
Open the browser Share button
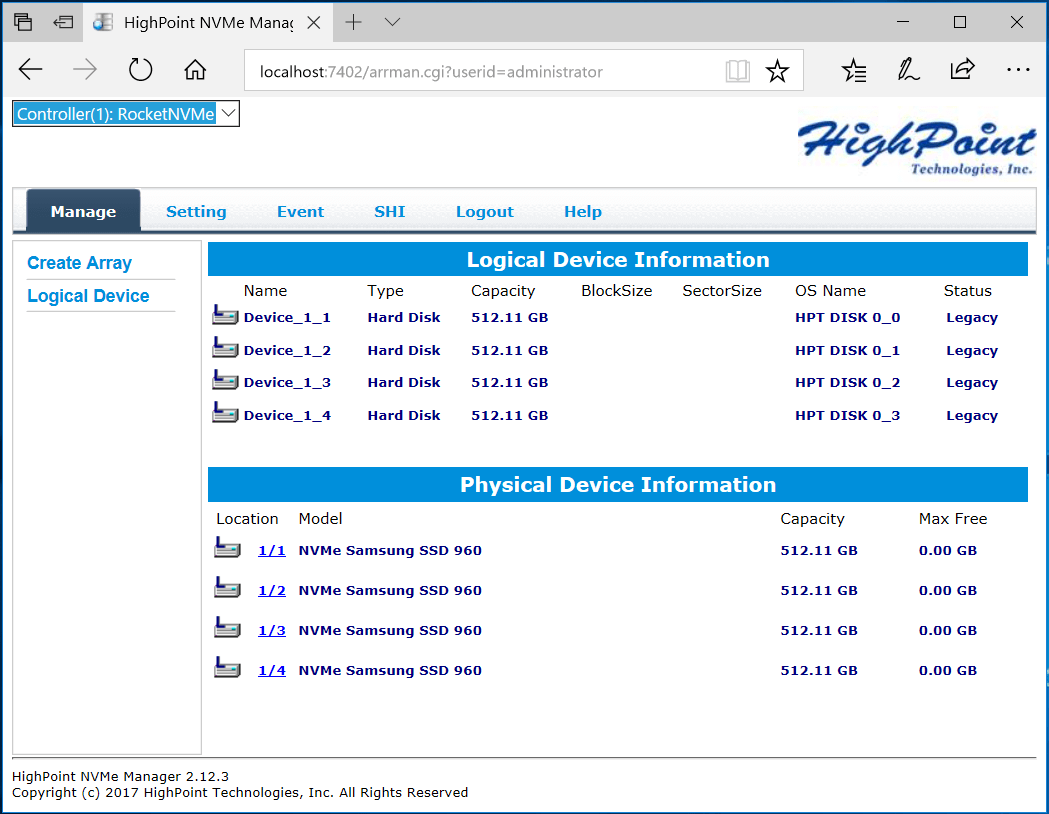point(962,70)
